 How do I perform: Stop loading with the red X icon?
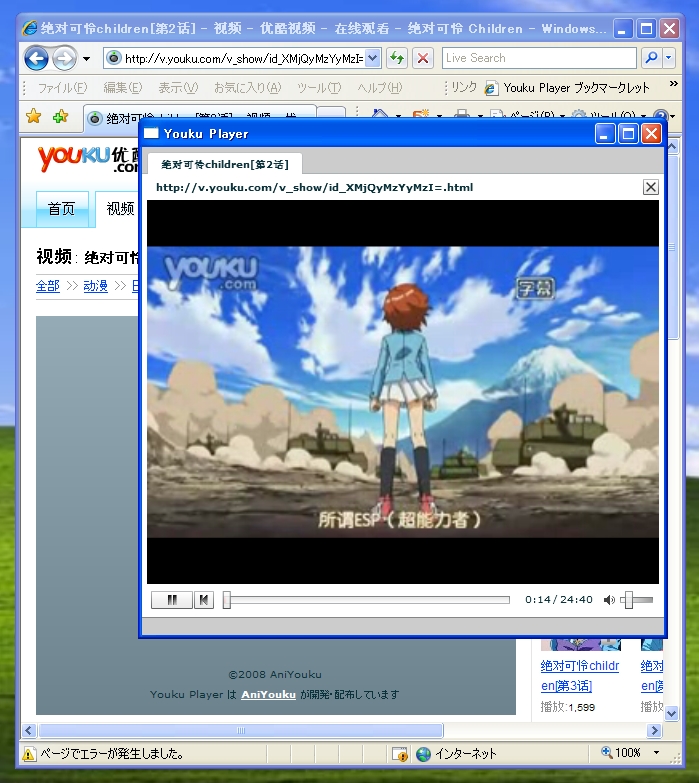pyautogui.click(x=422, y=58)
